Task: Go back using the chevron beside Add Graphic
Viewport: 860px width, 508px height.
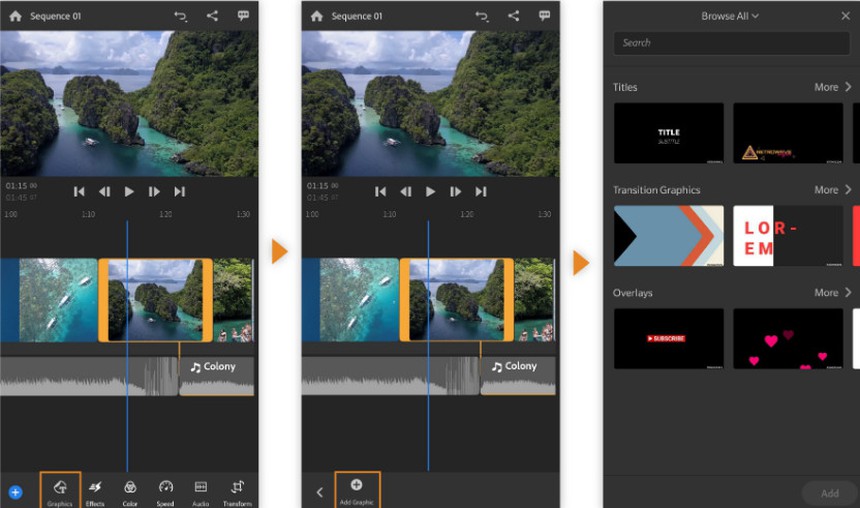Action: coord(319,492)
